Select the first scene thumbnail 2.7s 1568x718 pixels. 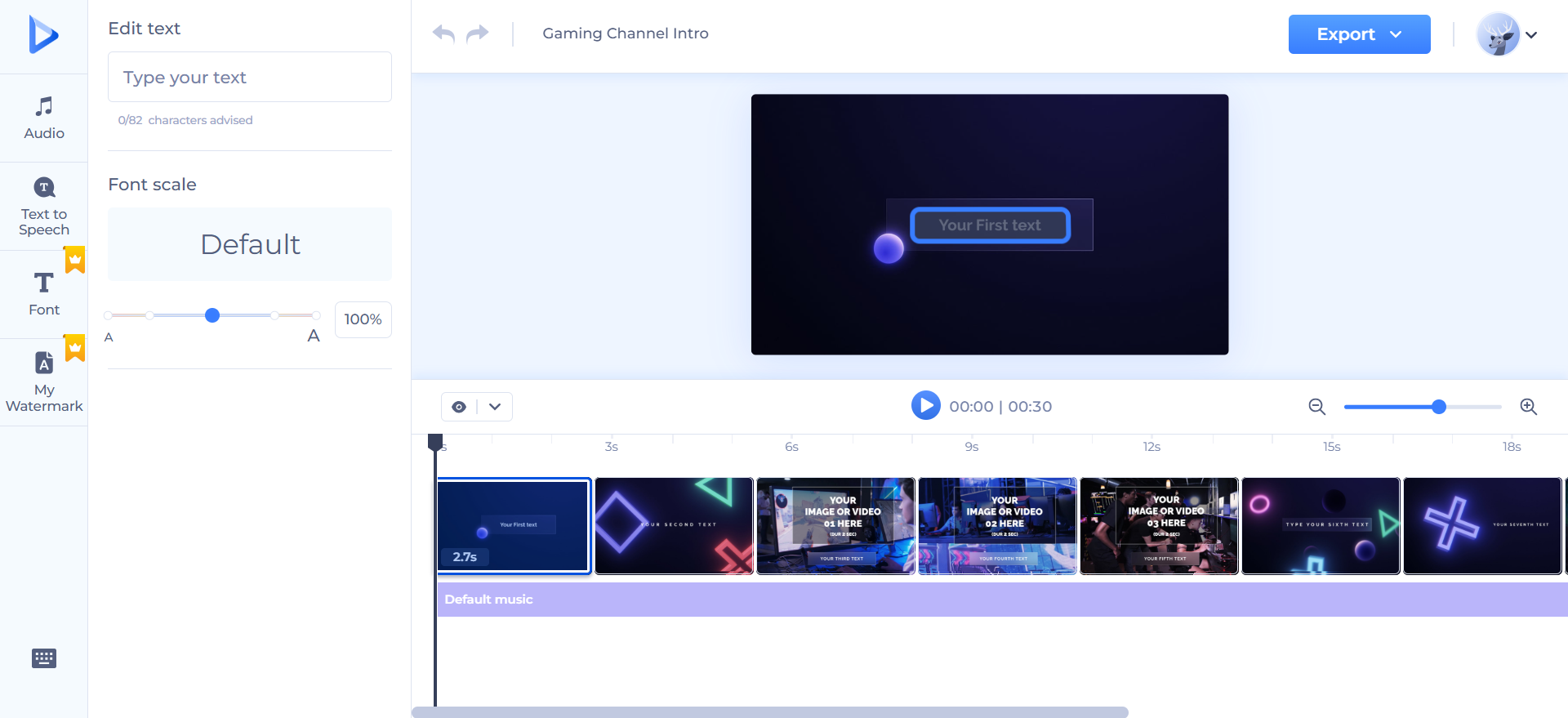point(514,526)
